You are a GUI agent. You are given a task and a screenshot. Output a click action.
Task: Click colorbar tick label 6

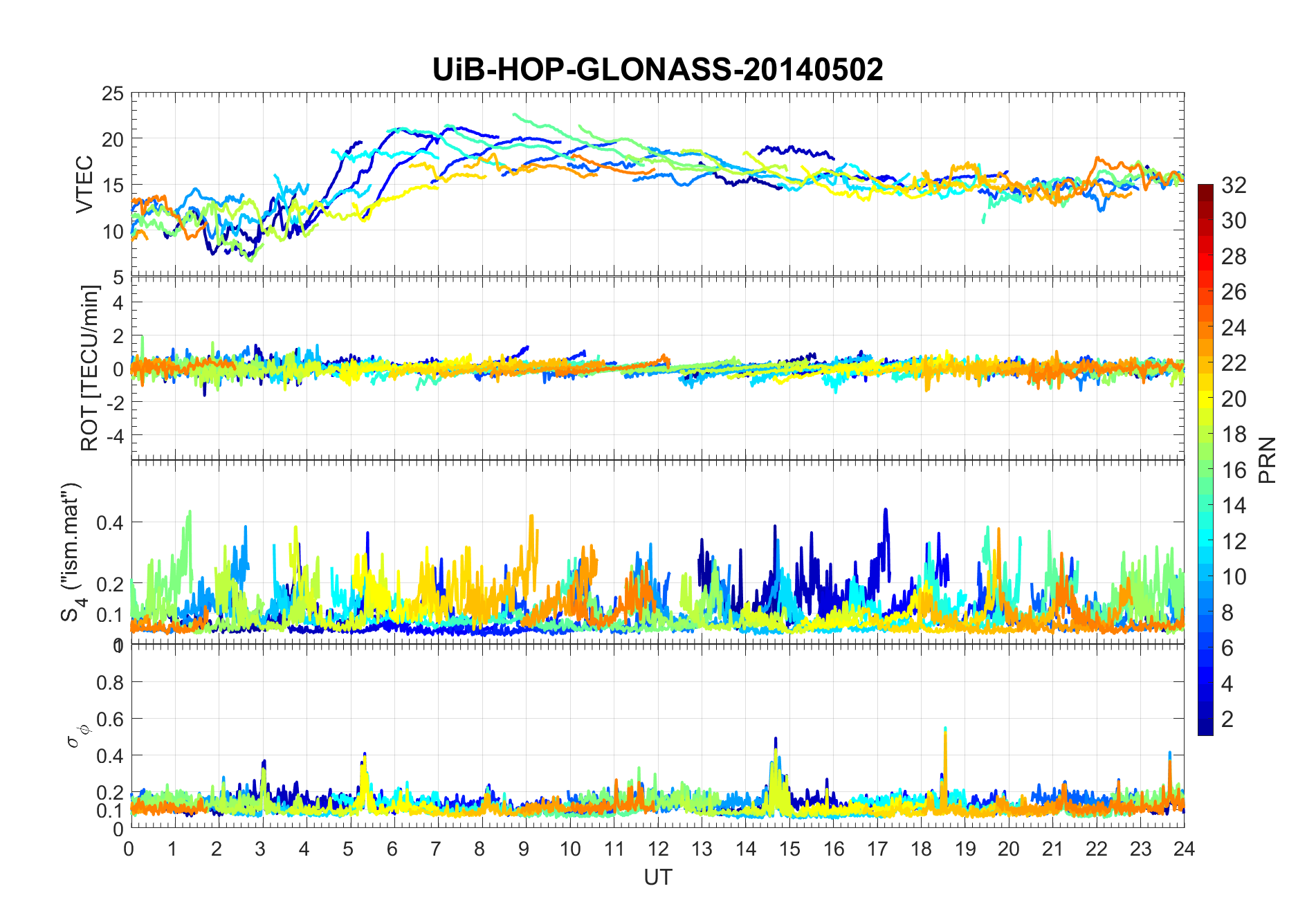point(1227,648)
